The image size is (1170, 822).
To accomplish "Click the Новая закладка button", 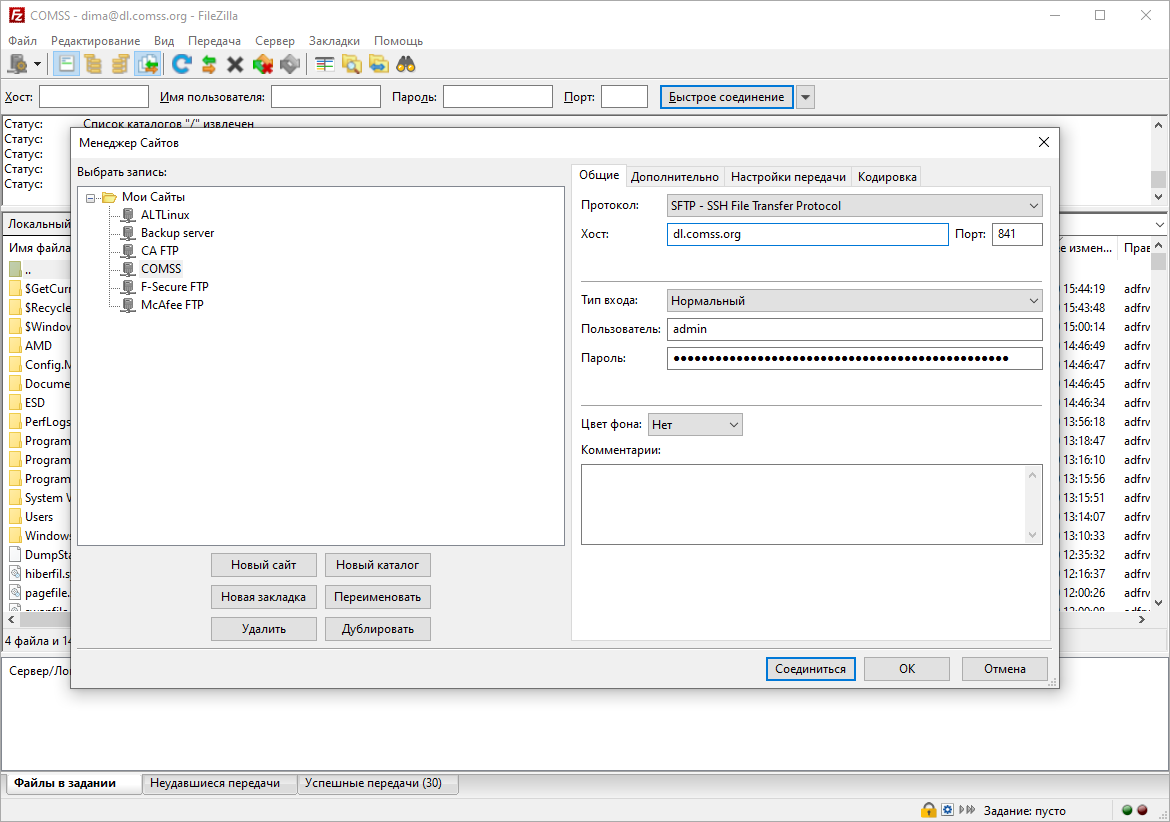I will tap(263, 597).
